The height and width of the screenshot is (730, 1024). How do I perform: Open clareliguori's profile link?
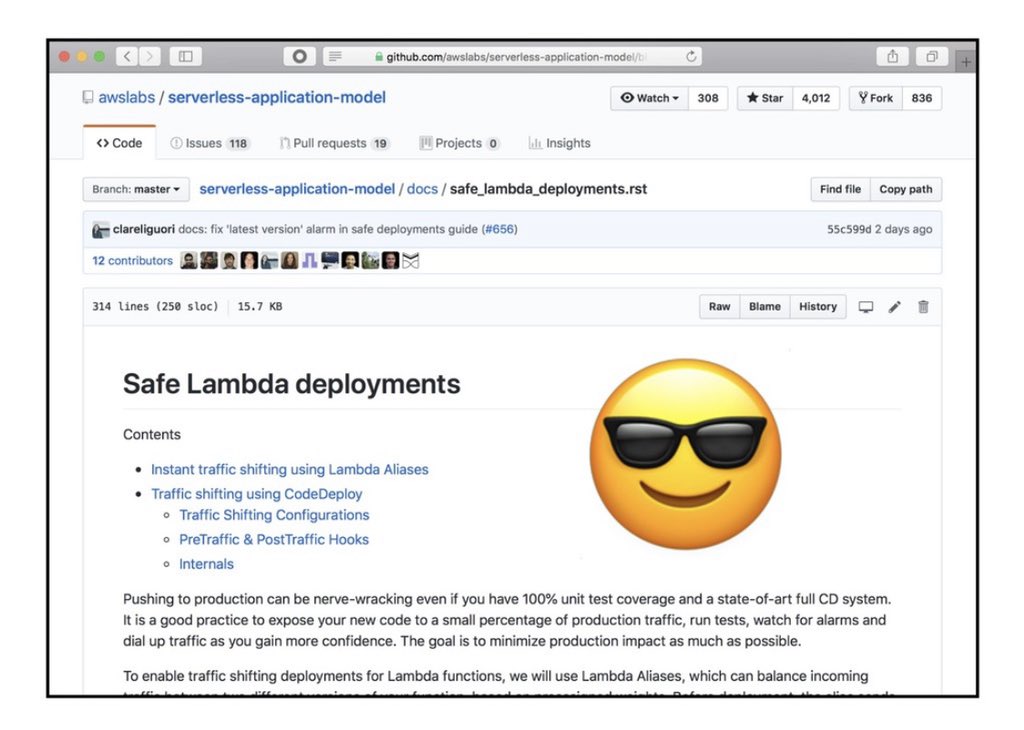tap(144, 229)
